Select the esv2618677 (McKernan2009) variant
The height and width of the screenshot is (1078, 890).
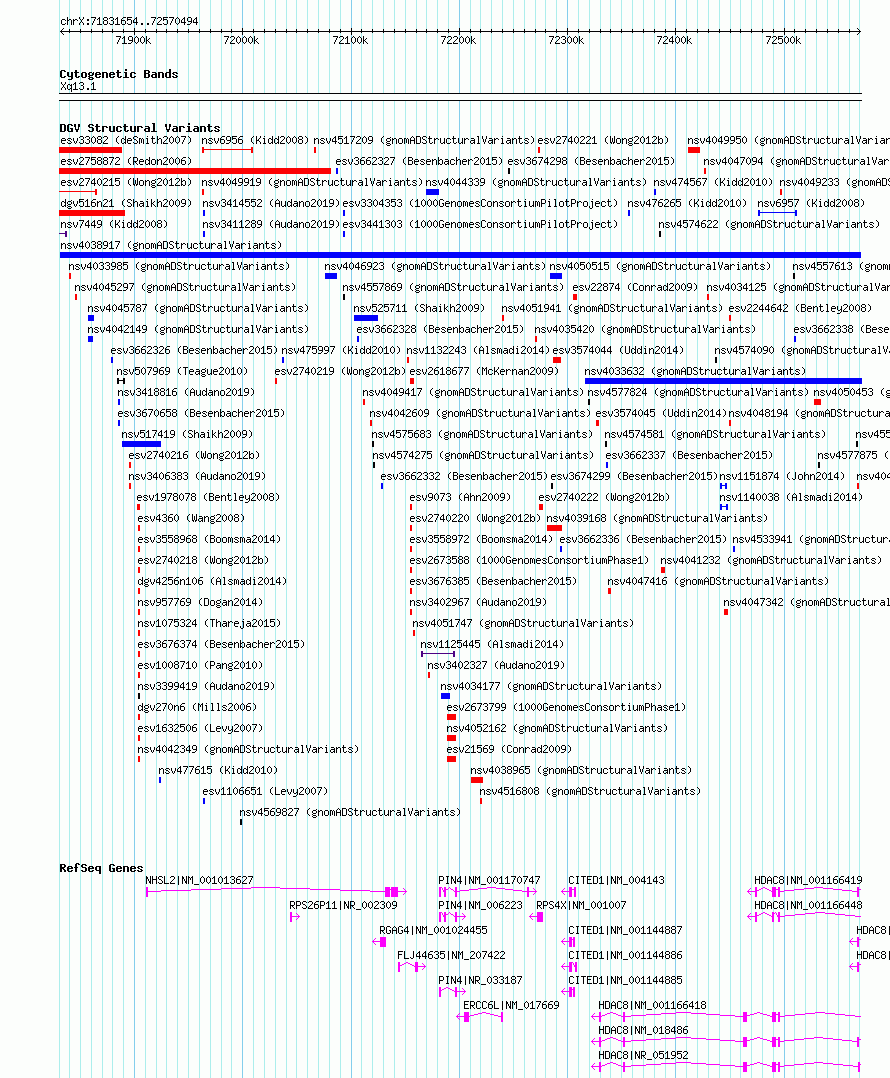coord(485,371)
